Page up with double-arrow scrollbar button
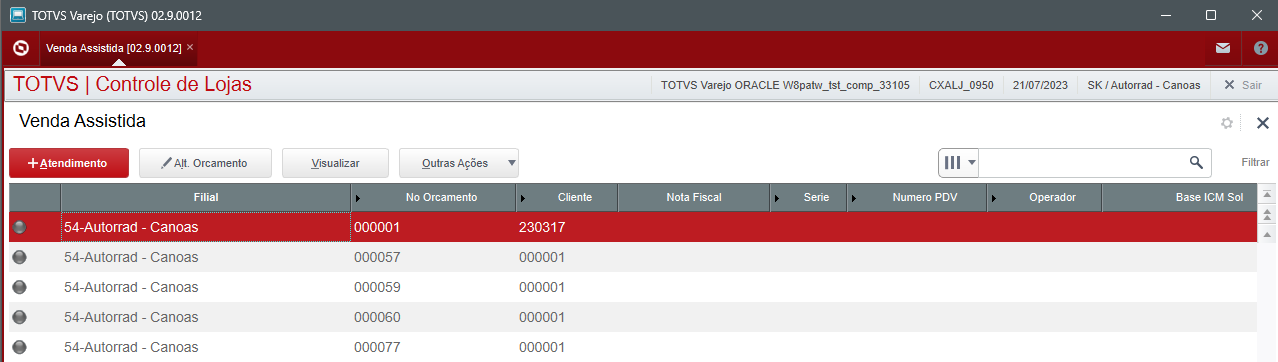The height and width of the screenshot is (362, 1278). (1267, 214)
